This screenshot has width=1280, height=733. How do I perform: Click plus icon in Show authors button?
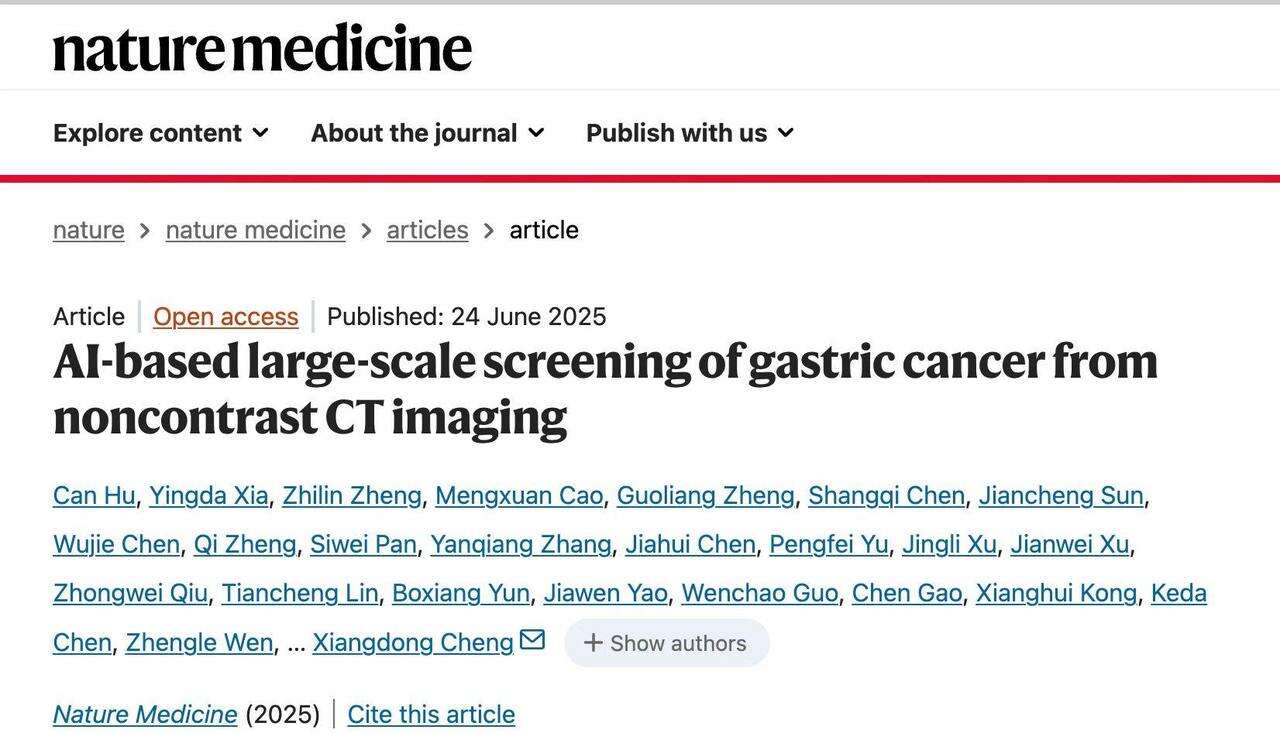[x=593, y=643]
